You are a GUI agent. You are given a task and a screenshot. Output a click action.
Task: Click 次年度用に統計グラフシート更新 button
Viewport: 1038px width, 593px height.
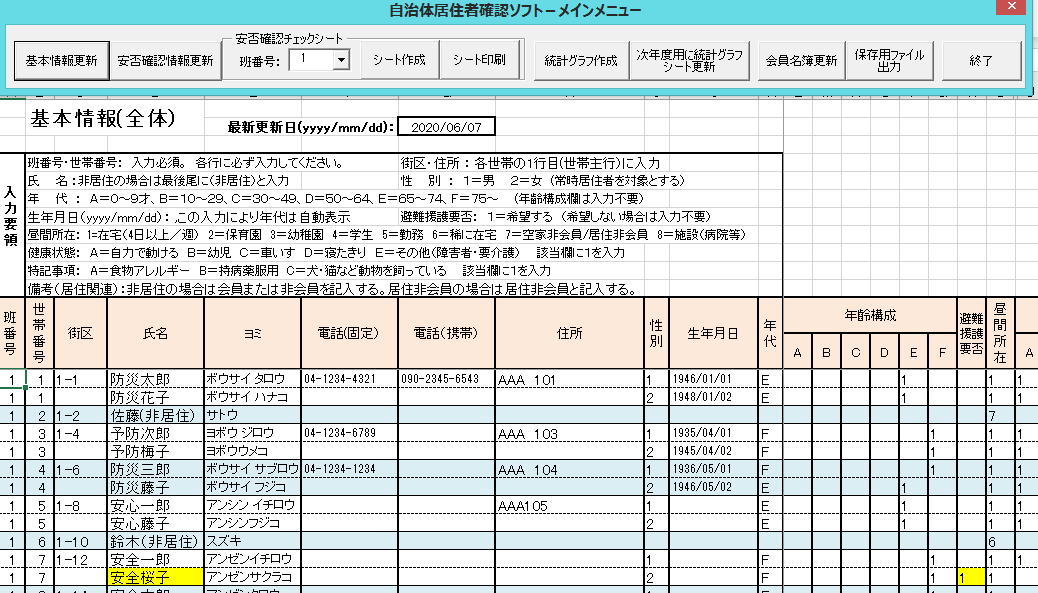pyautogui.click(x=690, y=60)
